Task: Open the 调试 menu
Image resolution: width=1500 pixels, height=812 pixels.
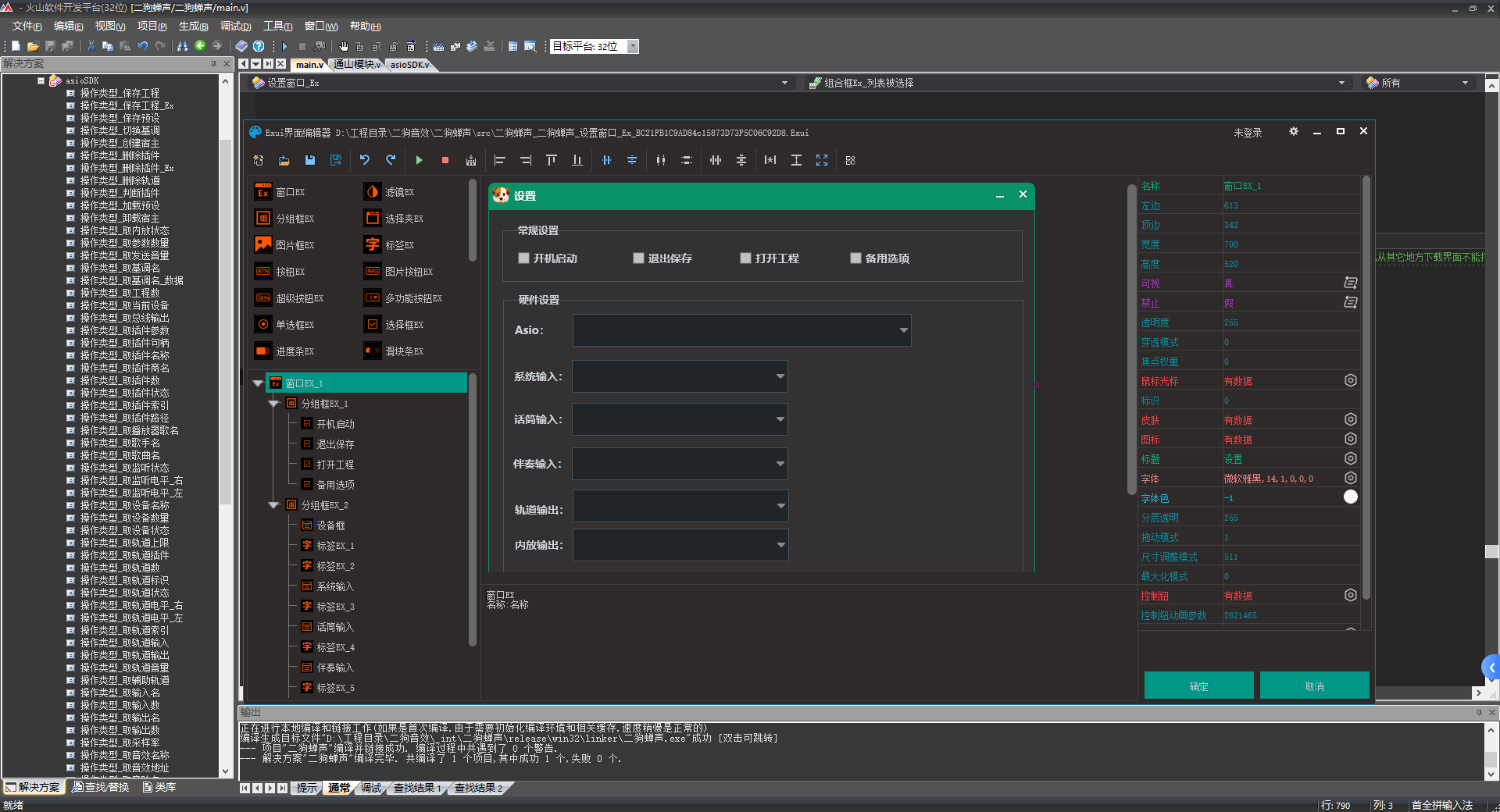Action: click(x=235, y=27)
